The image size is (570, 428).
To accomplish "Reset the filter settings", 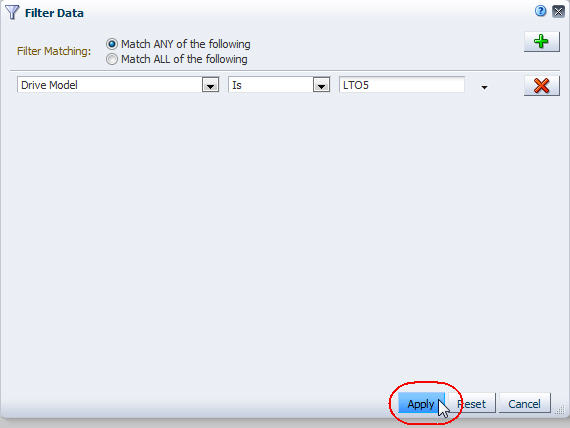I will (x=471, y=403).
